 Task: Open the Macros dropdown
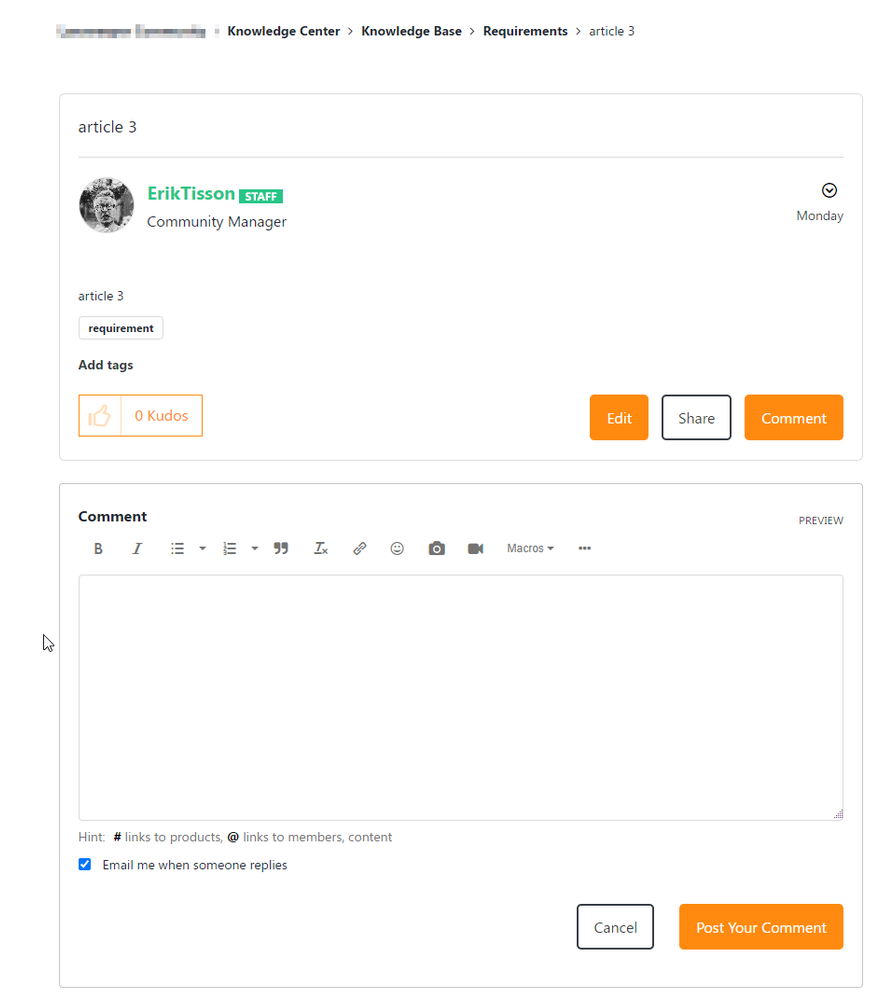(x=531, y=549)
